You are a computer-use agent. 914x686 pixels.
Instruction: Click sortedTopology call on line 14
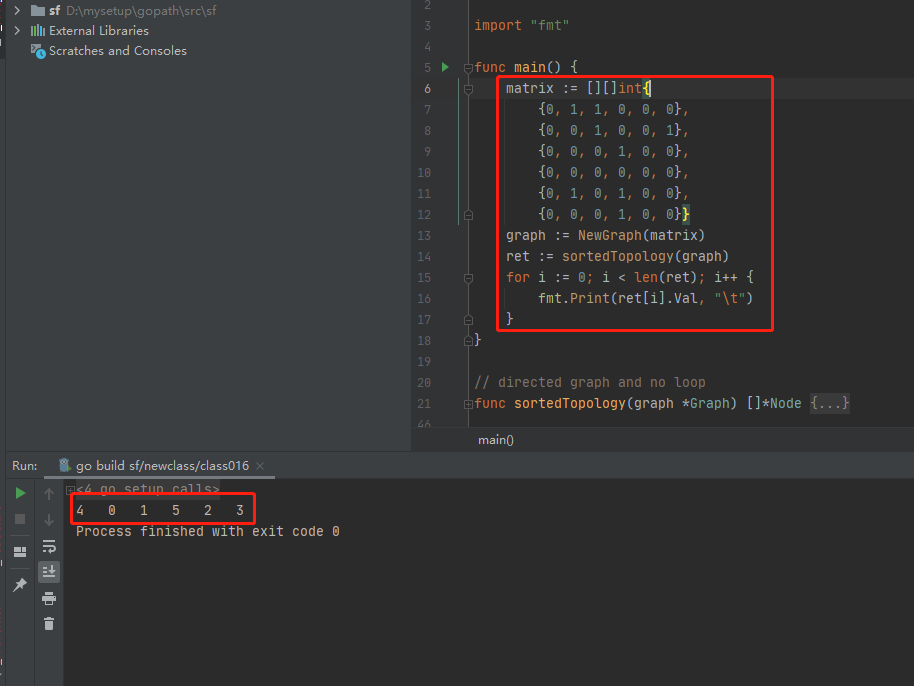tap(617, 256)
